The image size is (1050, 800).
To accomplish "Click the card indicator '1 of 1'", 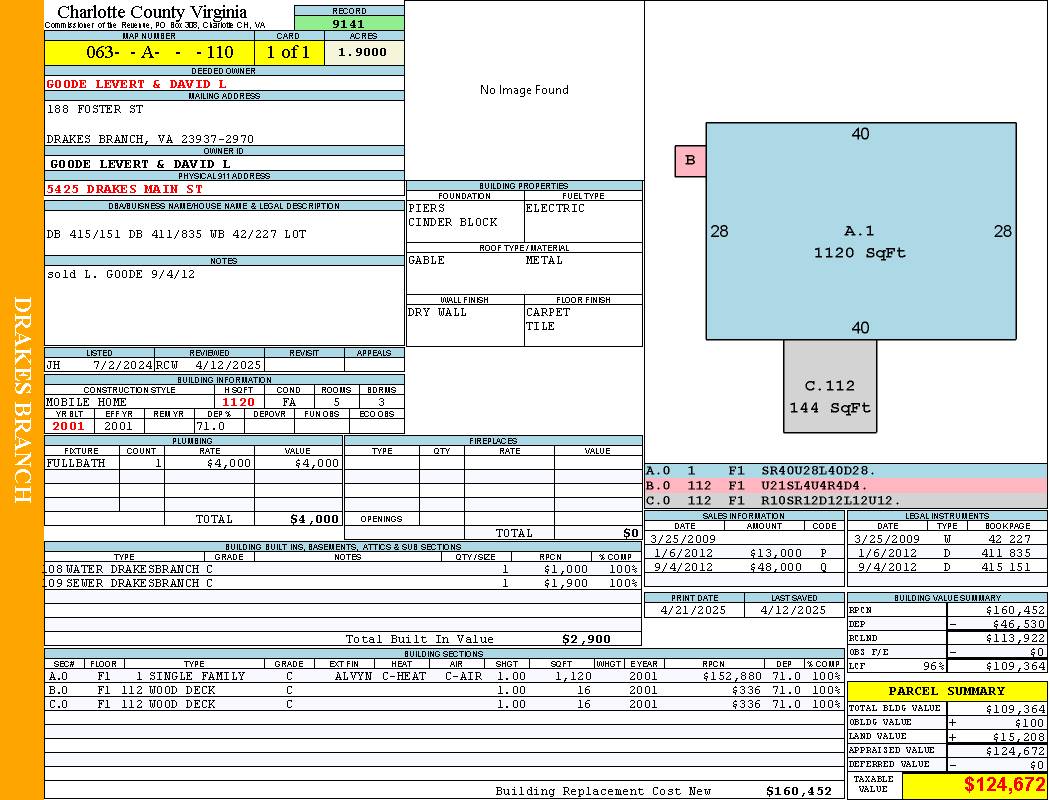I will pos(289,53).
